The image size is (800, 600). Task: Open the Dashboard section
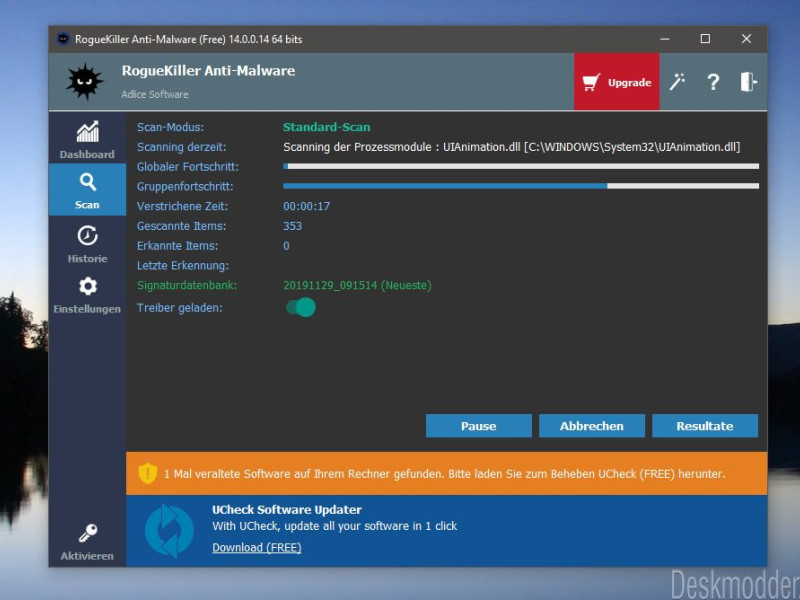87,140
